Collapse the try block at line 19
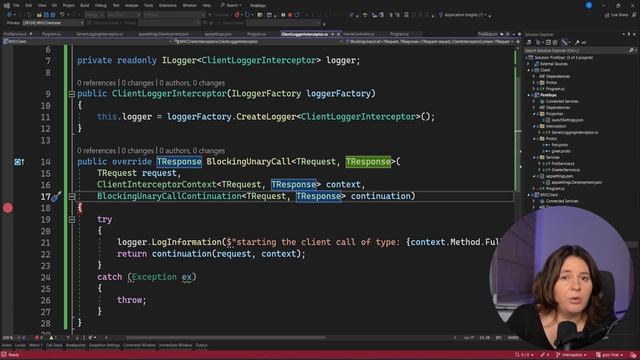The height and width of the screenshot is (360, 640). pyautogui.click(x=71, y=220)
